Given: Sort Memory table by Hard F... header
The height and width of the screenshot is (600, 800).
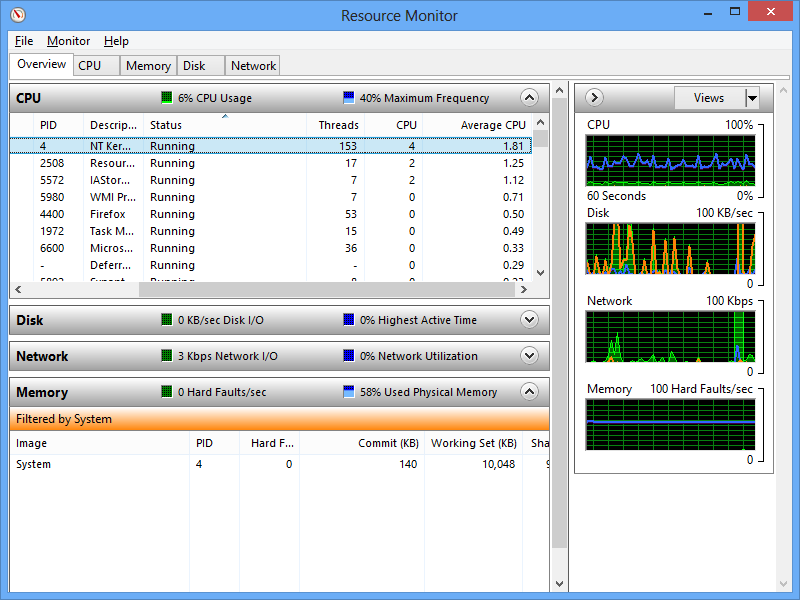Looking at the screenshot, I should pos(270,443).
